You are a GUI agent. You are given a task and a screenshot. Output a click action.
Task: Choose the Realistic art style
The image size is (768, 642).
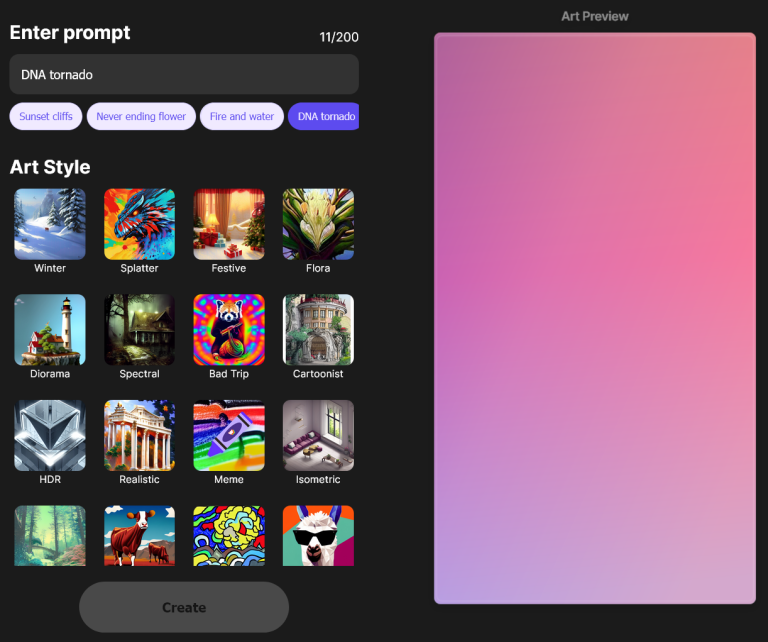[x=139, y=435]
